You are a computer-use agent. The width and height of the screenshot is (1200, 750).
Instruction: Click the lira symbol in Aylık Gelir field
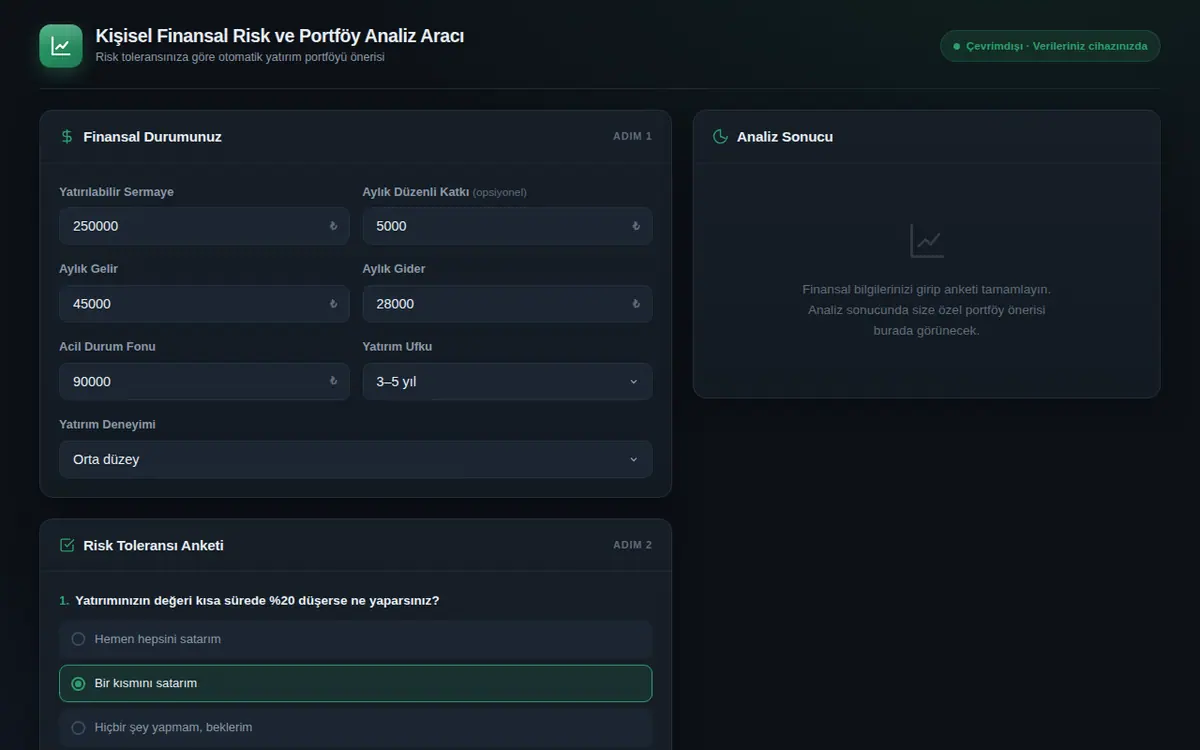[x=334, y=304]
